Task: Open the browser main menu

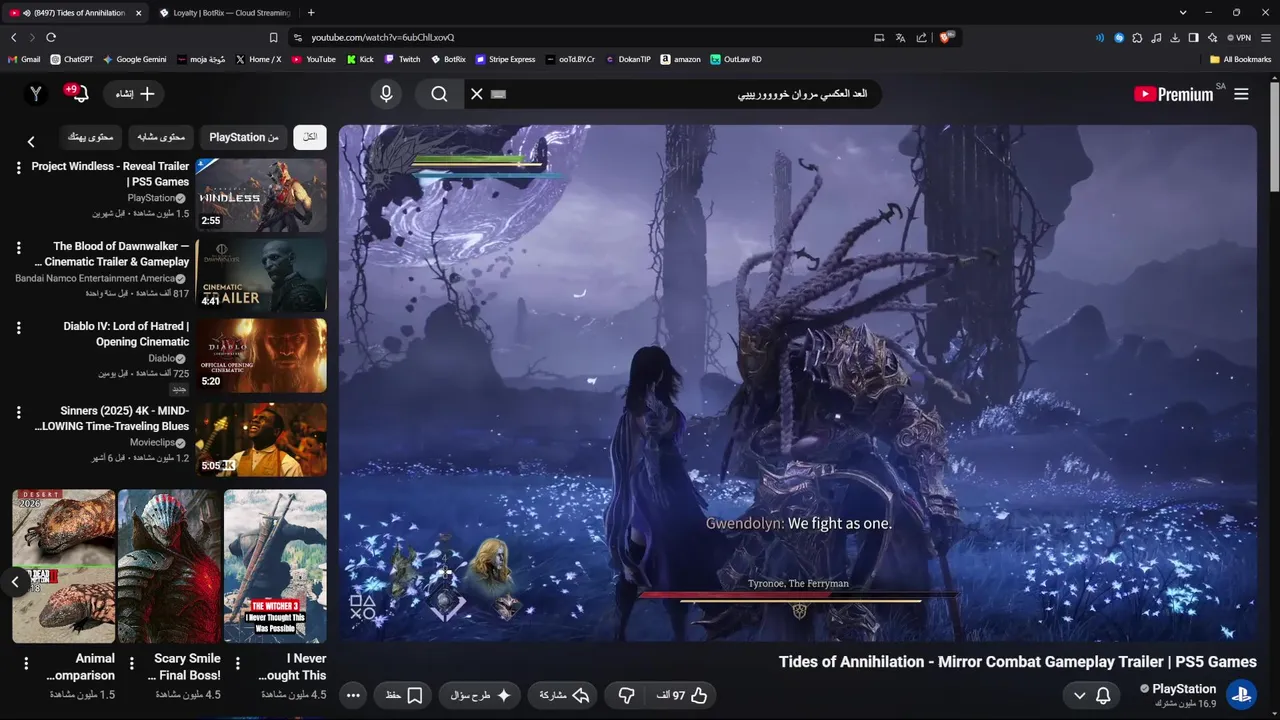Action: (1267, 37)
